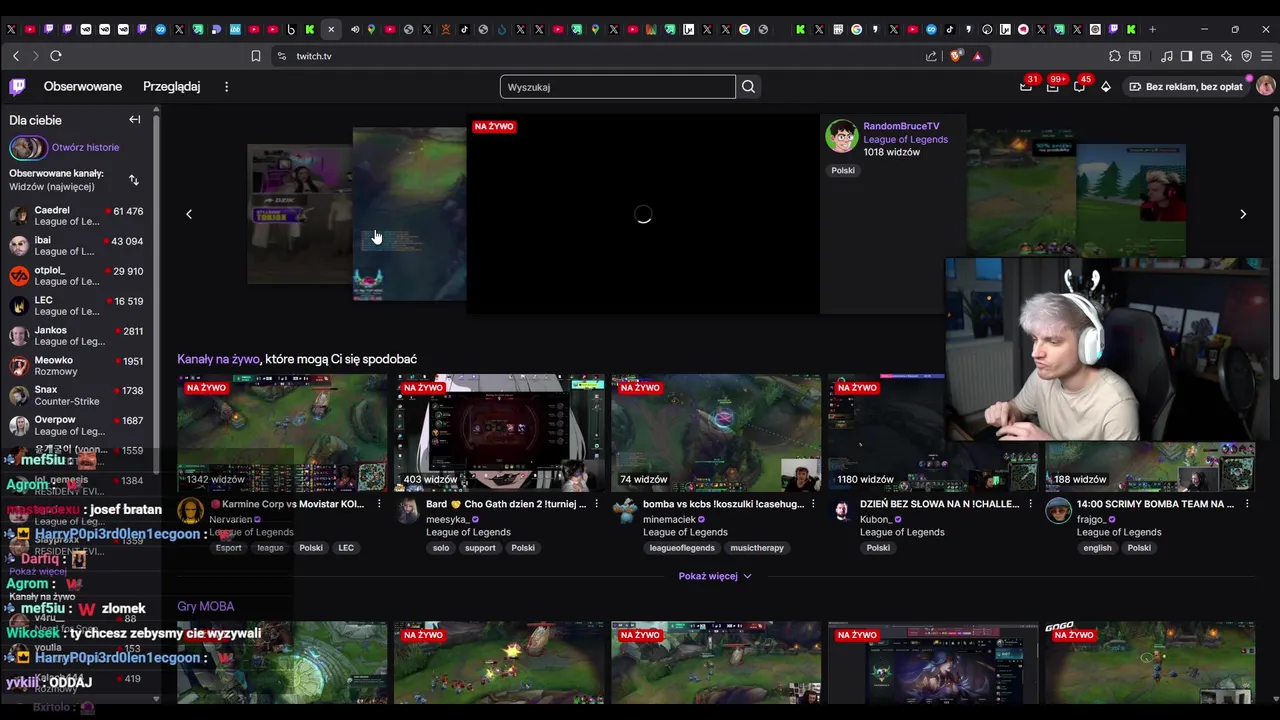Go to next carousel stream
The width and height of the screenshot is (1280, 720).
click(1243, 214)
